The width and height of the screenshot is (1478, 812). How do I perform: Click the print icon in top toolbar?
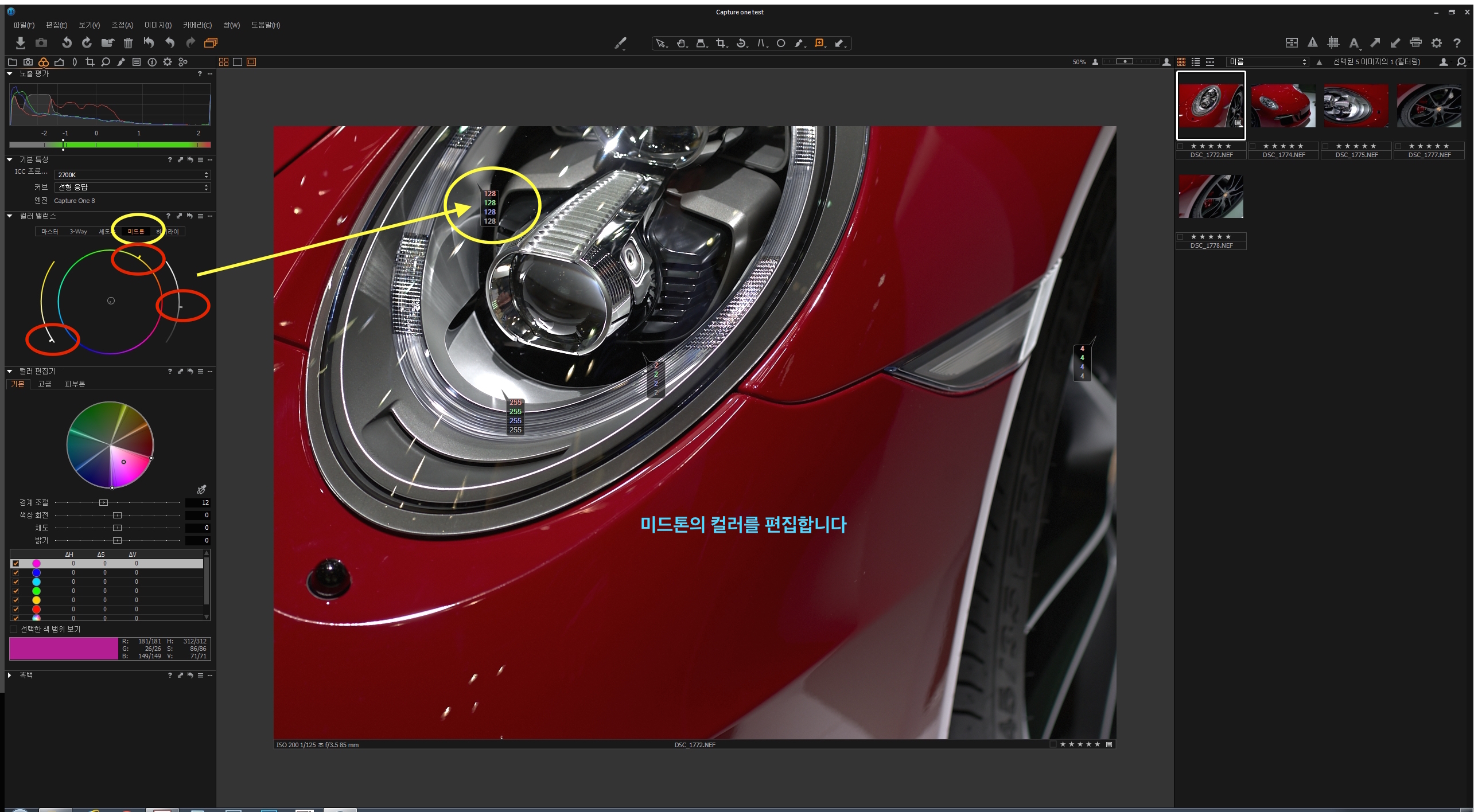click(x=1415, y=42)
